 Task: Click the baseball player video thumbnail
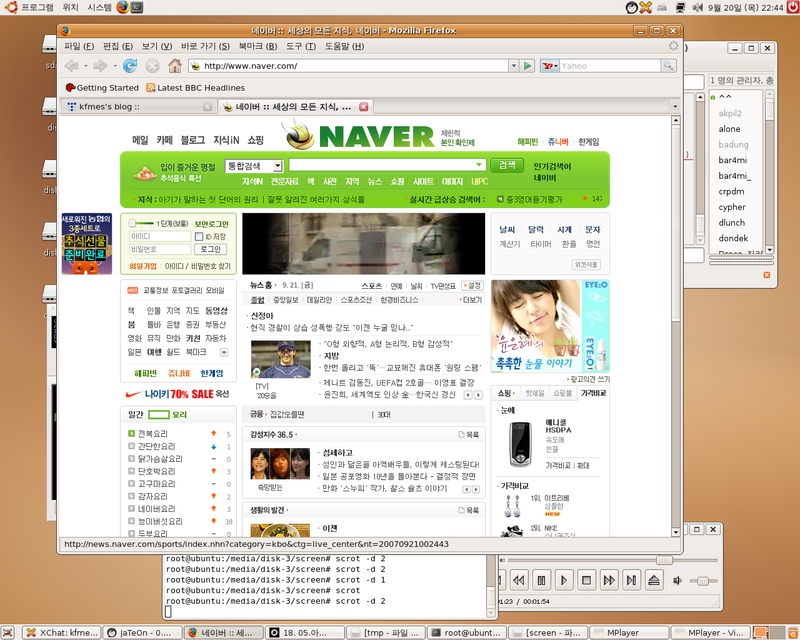coord(281,359)
